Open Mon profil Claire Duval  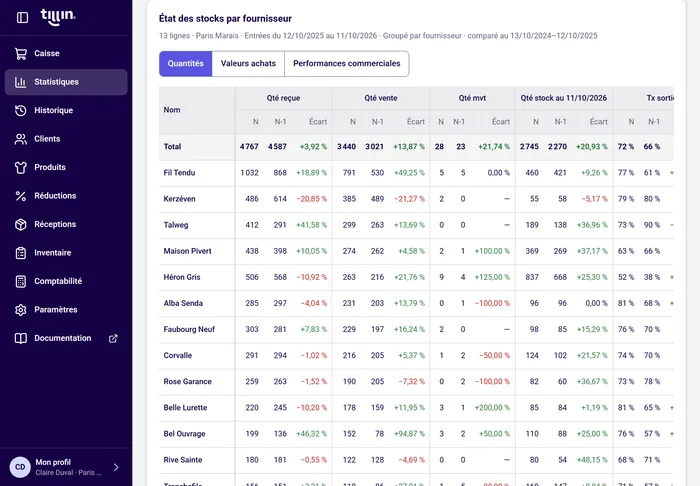pos(66,467)
